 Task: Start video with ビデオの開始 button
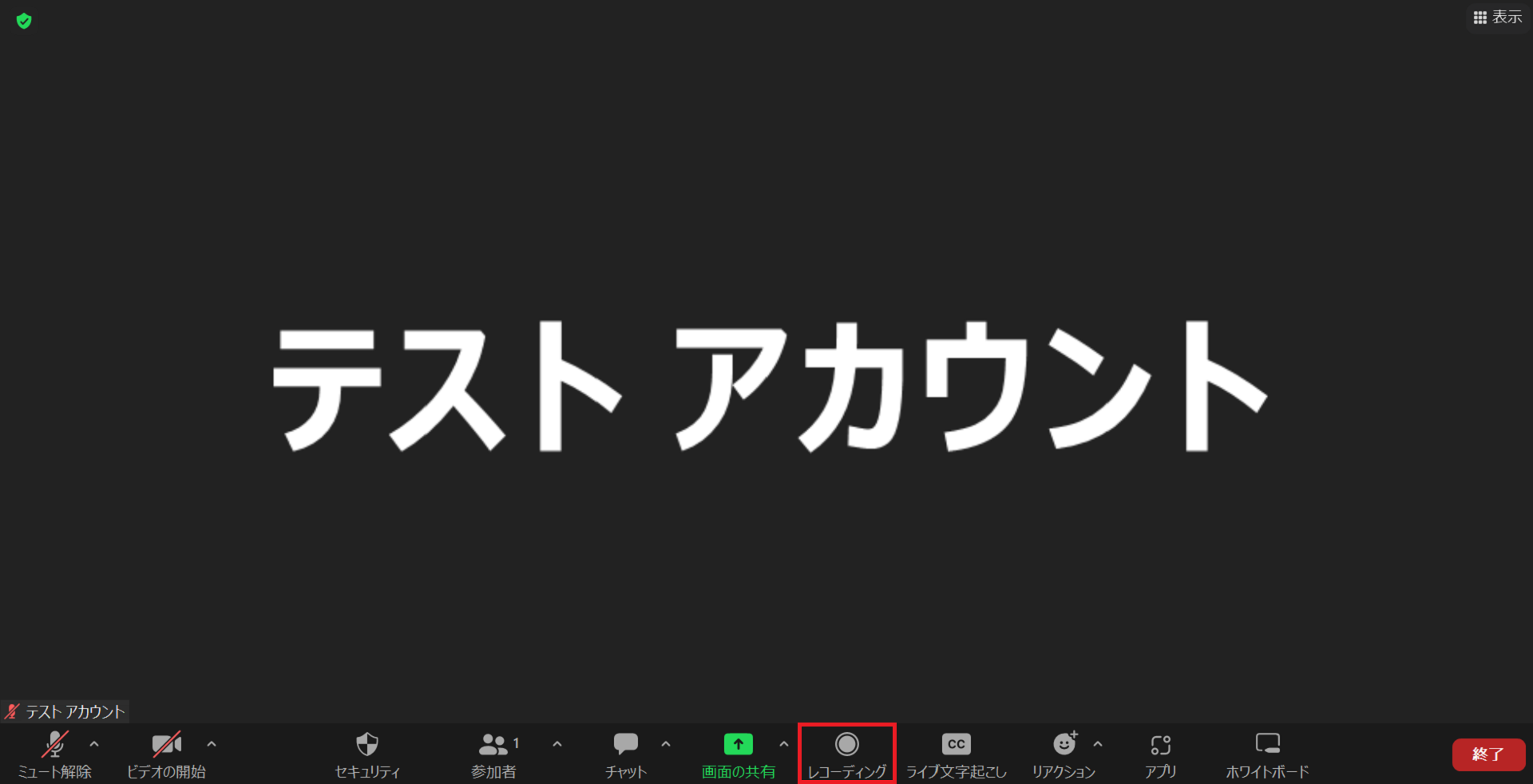pos(166,754)
